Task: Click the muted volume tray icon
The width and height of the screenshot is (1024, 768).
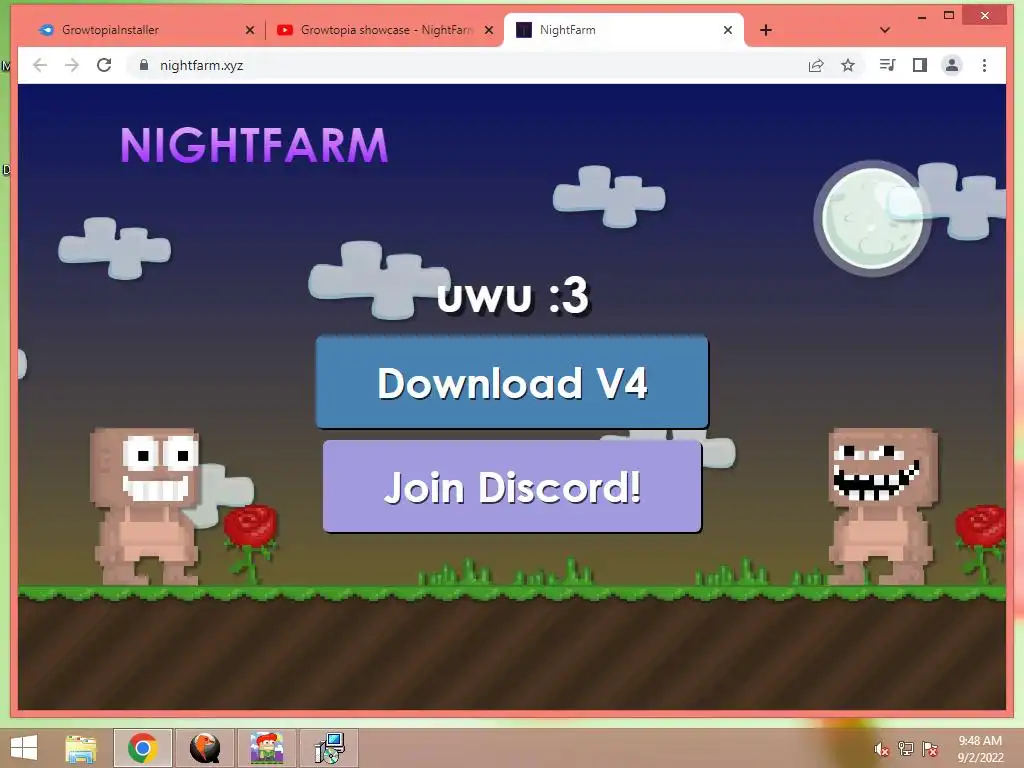Action: point(881,750)
